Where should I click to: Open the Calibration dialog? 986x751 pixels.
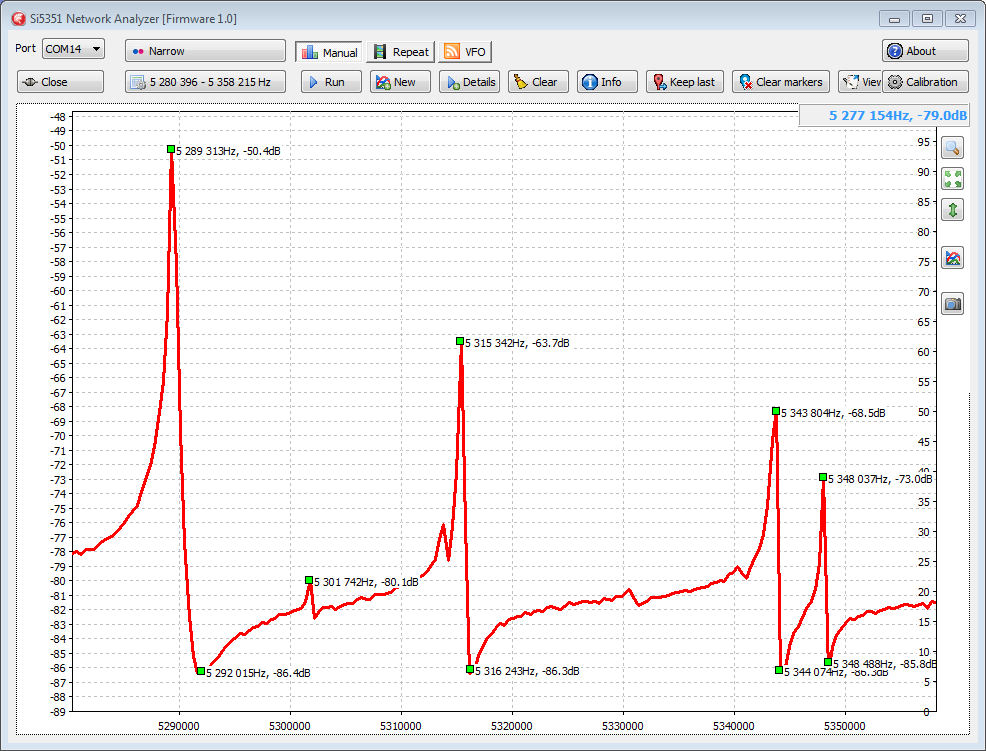click(x=925, y=82)
